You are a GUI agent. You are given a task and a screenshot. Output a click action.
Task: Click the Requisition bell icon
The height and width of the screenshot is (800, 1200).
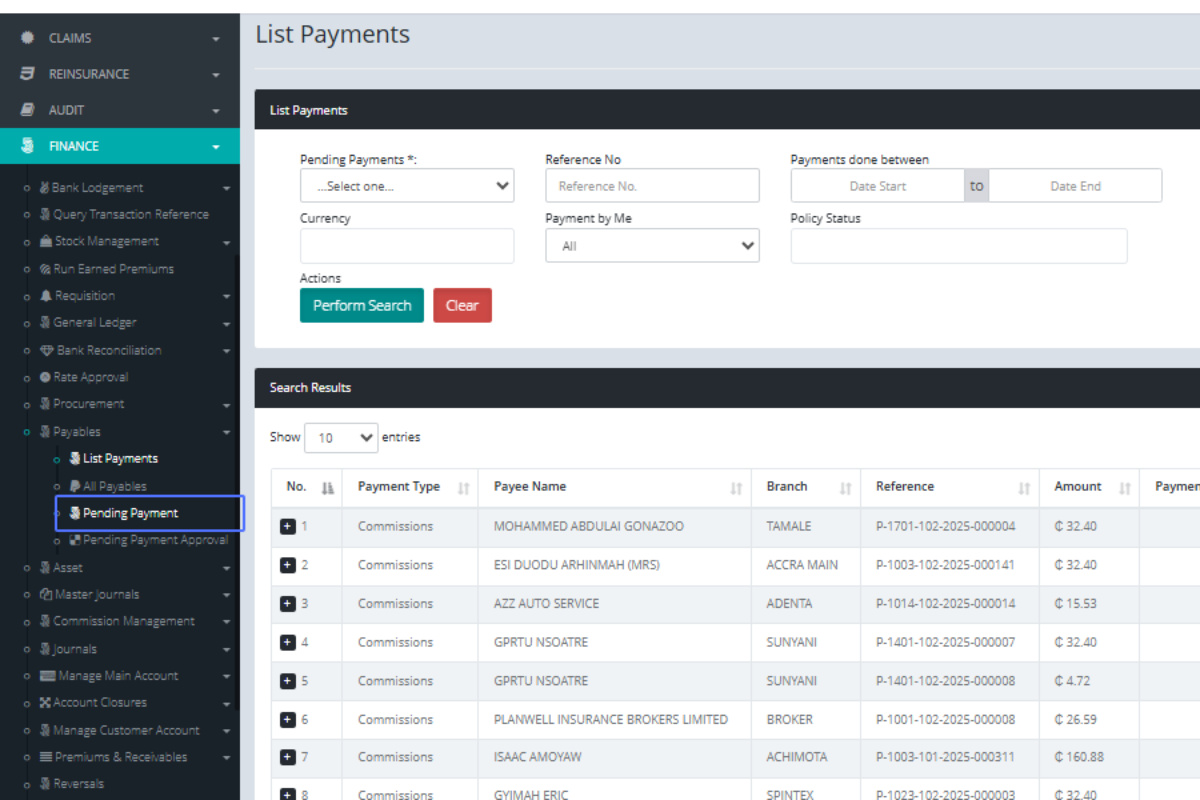[x=46, y=296]
